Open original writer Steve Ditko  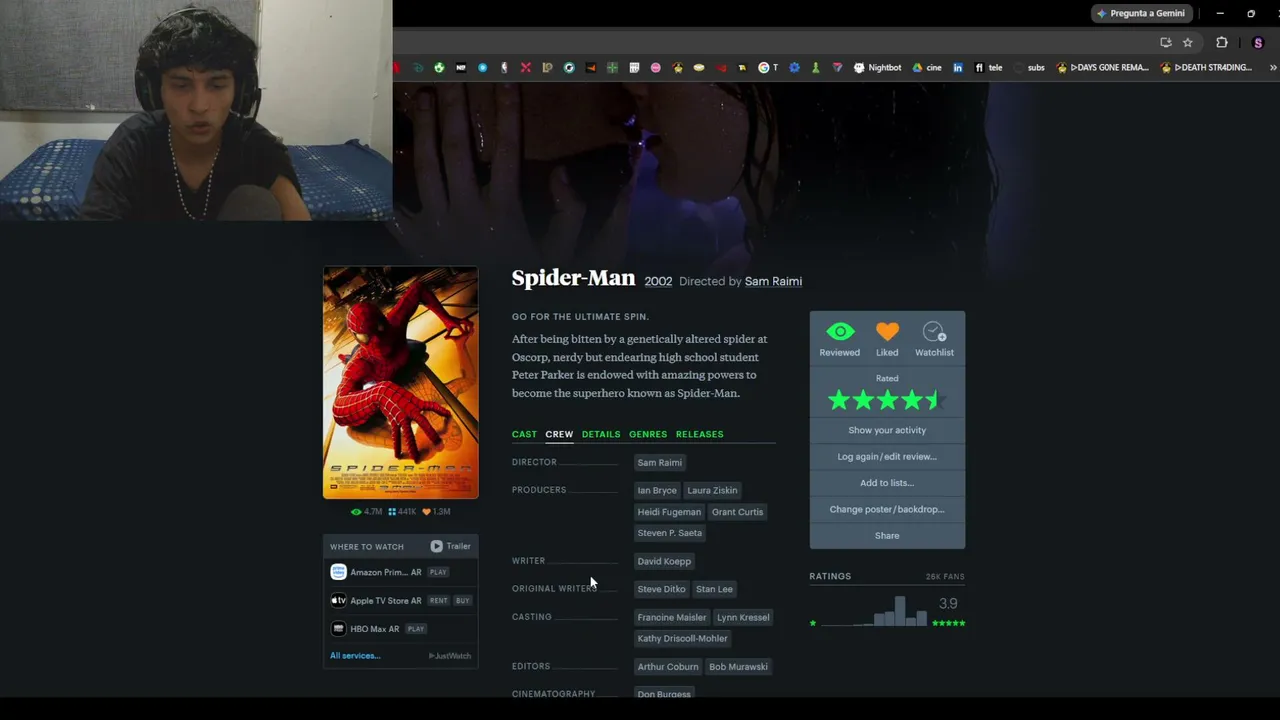(x=661, y=589)
